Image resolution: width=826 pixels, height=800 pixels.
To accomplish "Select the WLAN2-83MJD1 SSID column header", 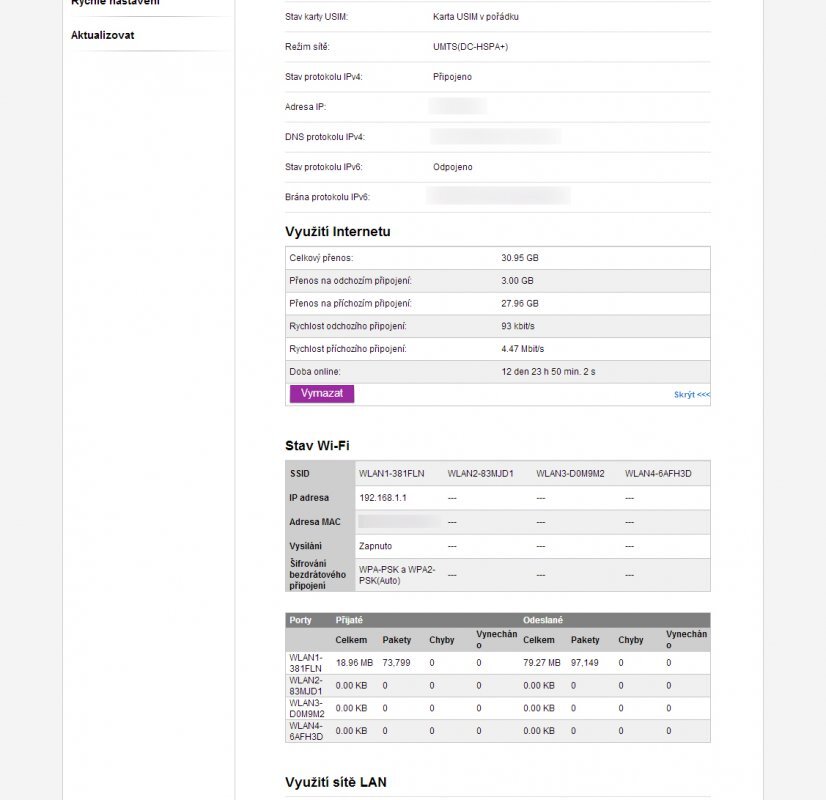I will point(480,473).
